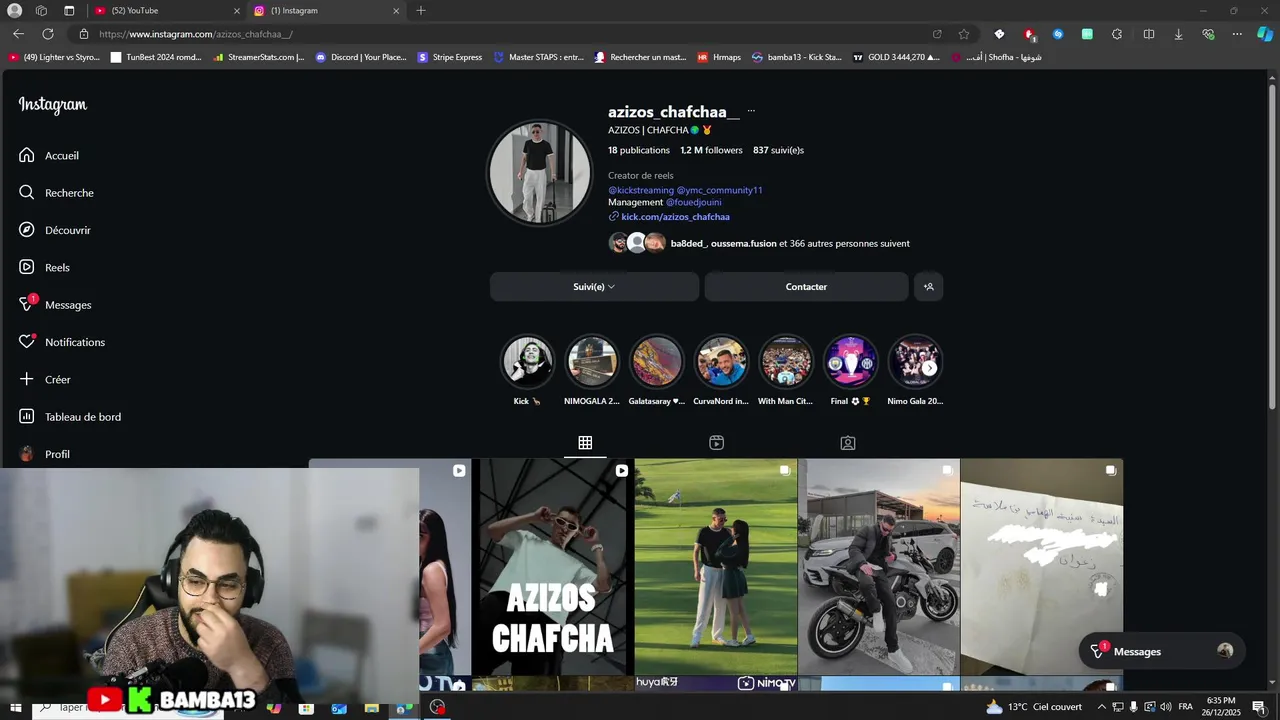Select the tagged photos tab

click(848, 443)
